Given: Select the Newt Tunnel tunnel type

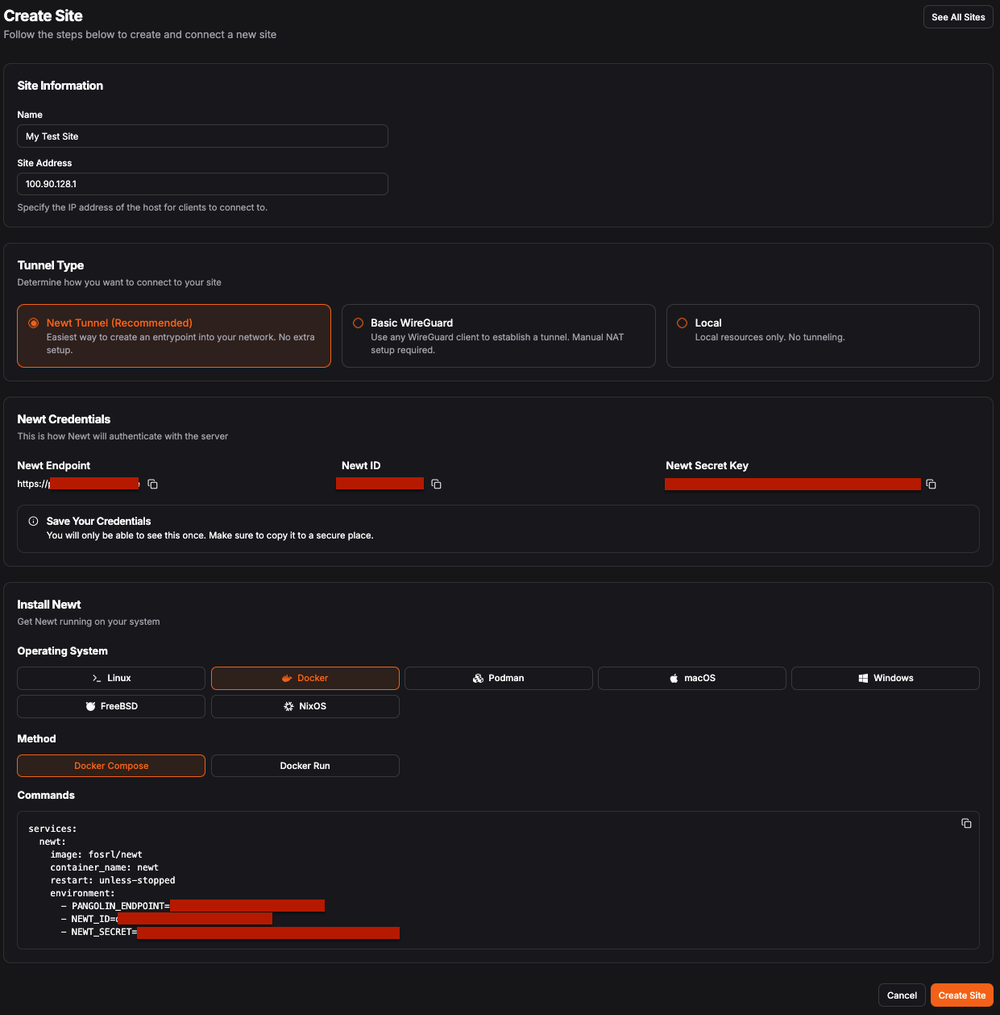Looking at the screenshot, I should (173, 335).
